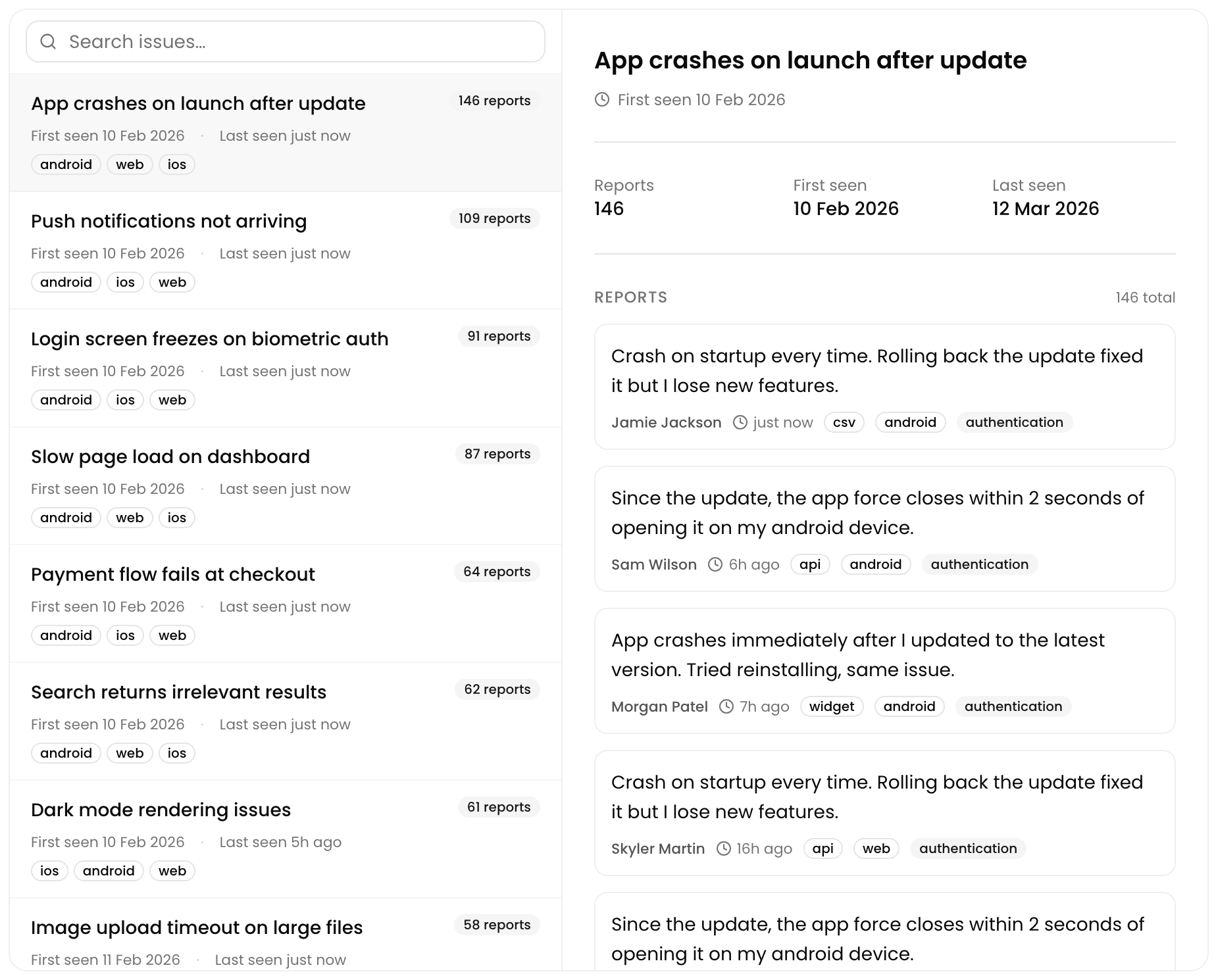Screen dimensions: 1216x980
Task: Click the clock icon in Jamie Jackson's report
Action: (x=740, y=422)
